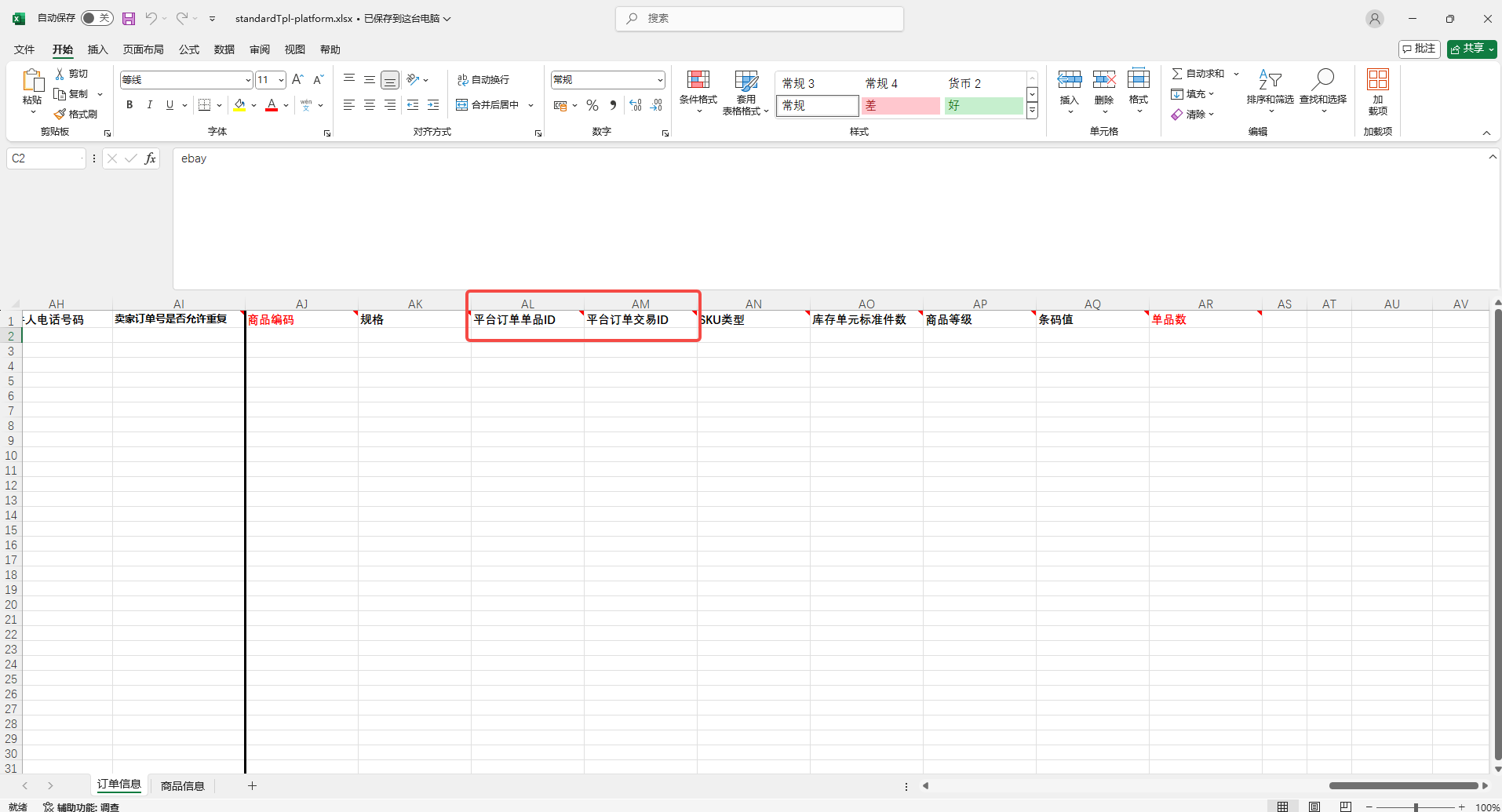Toggle the AutoSave switch
Image resolution: width=1502 pixels, height=812 pixels.
(x=97, y=18)
